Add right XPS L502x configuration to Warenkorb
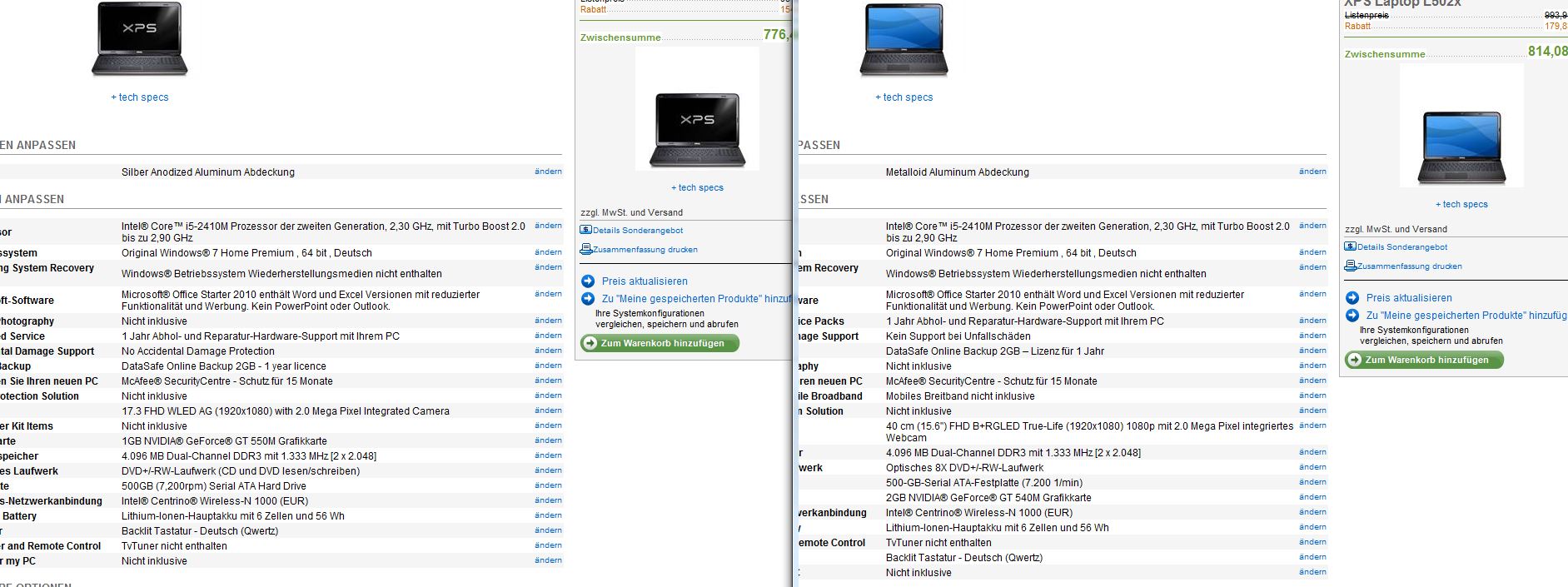Image resolution: width=1568 pixels, height=587 pixels. (x=1424, y=360)
